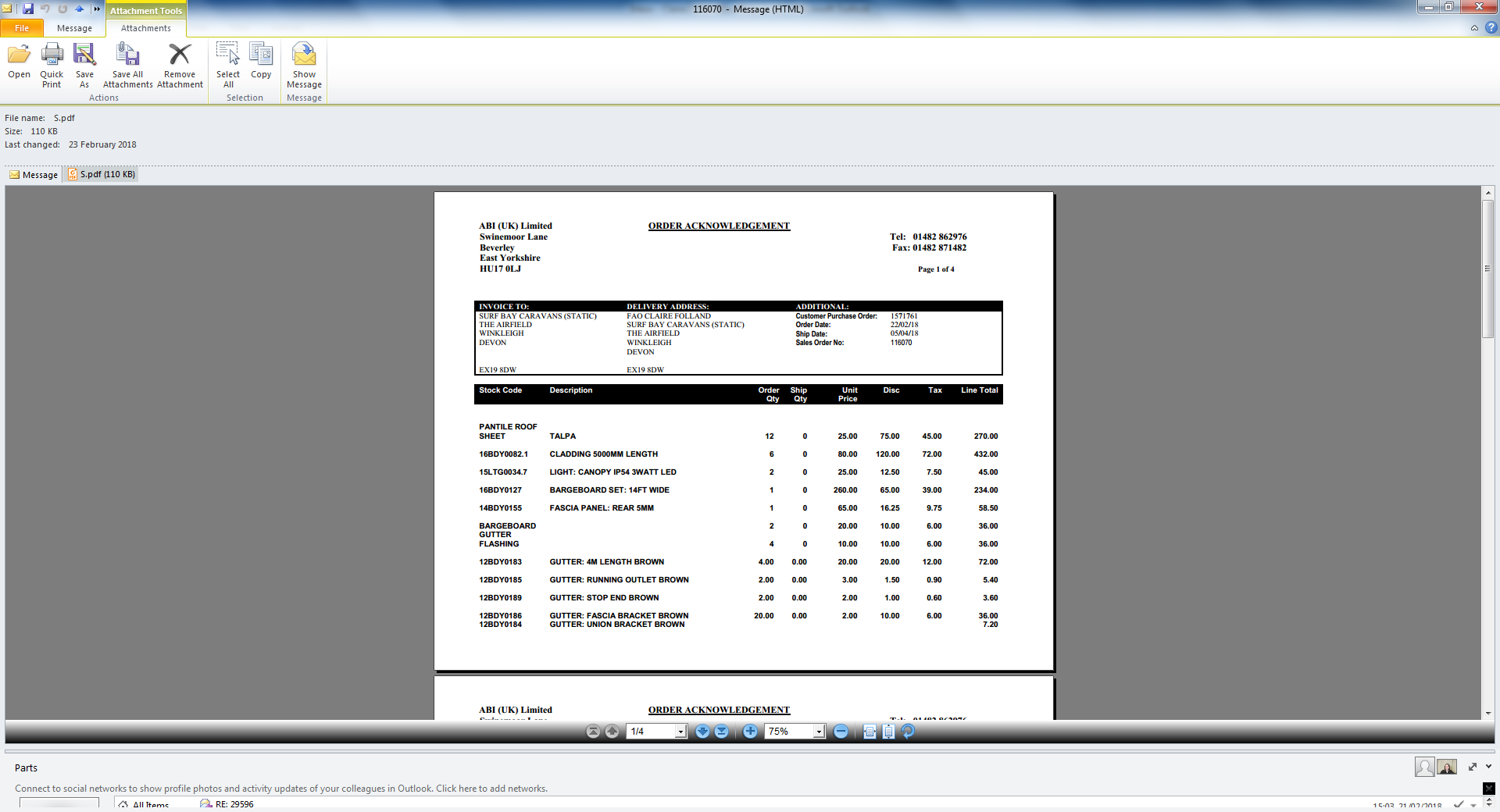The height and width of the screenshot is (812, 1500).
Task: Switch to the Message ribbon tab
Action: click(x=74, y=28)
